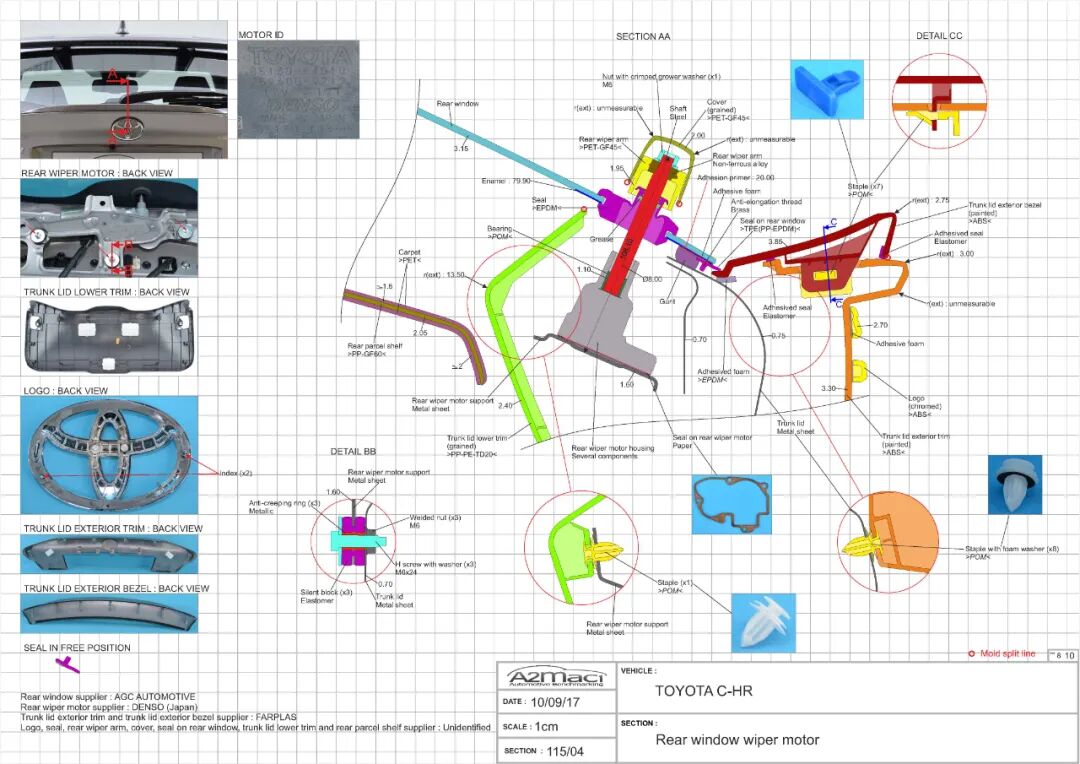Click the 'Adhesion primer : 20.00' label
The width and height of the screenshot is (1080, 764).
tap(736, 178)
